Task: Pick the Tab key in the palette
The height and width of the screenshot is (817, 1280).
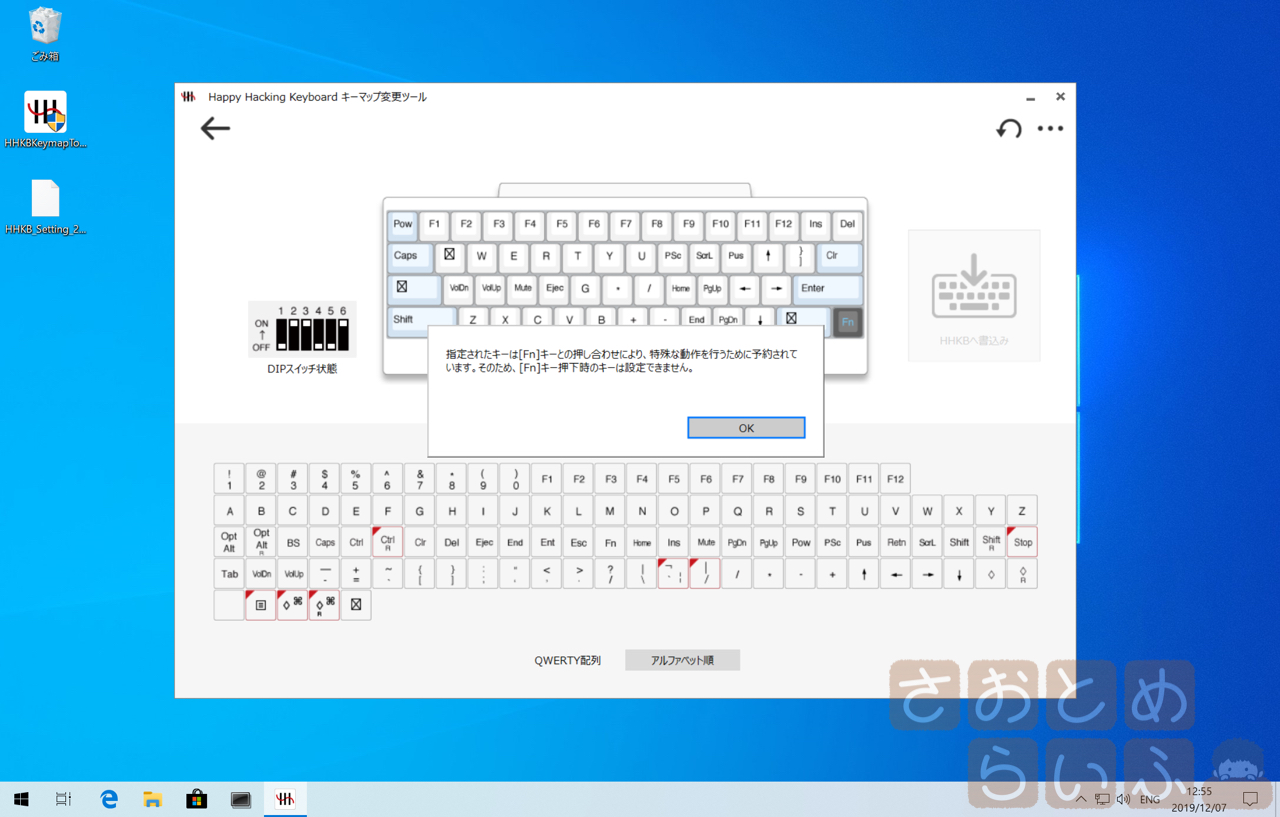Action: [x=229, y=574]
